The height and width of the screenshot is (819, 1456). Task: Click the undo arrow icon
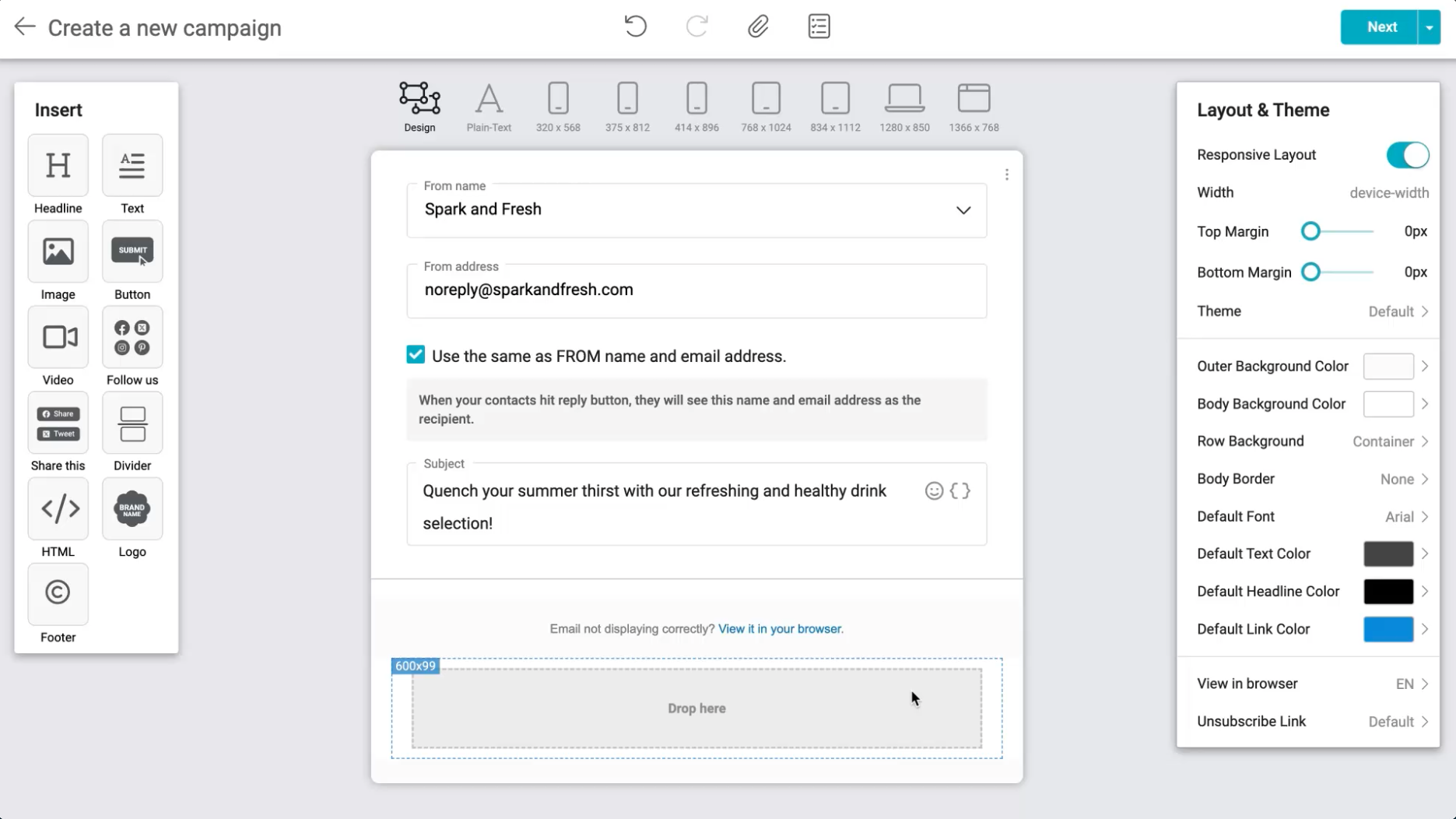click(x=635, y=26)
